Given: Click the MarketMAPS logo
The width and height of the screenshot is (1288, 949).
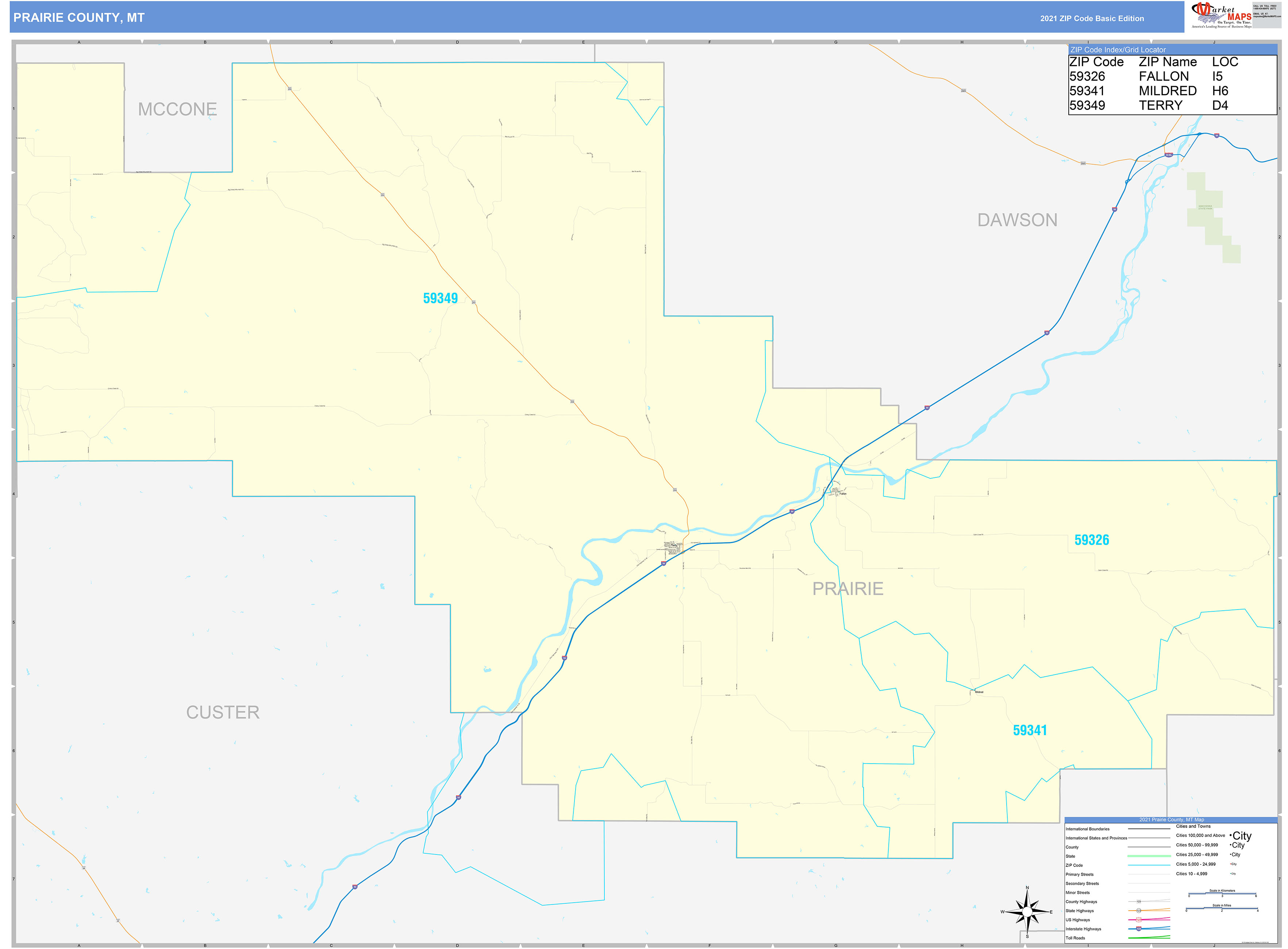Looking at the screenshot, I should pos(1221,15).
